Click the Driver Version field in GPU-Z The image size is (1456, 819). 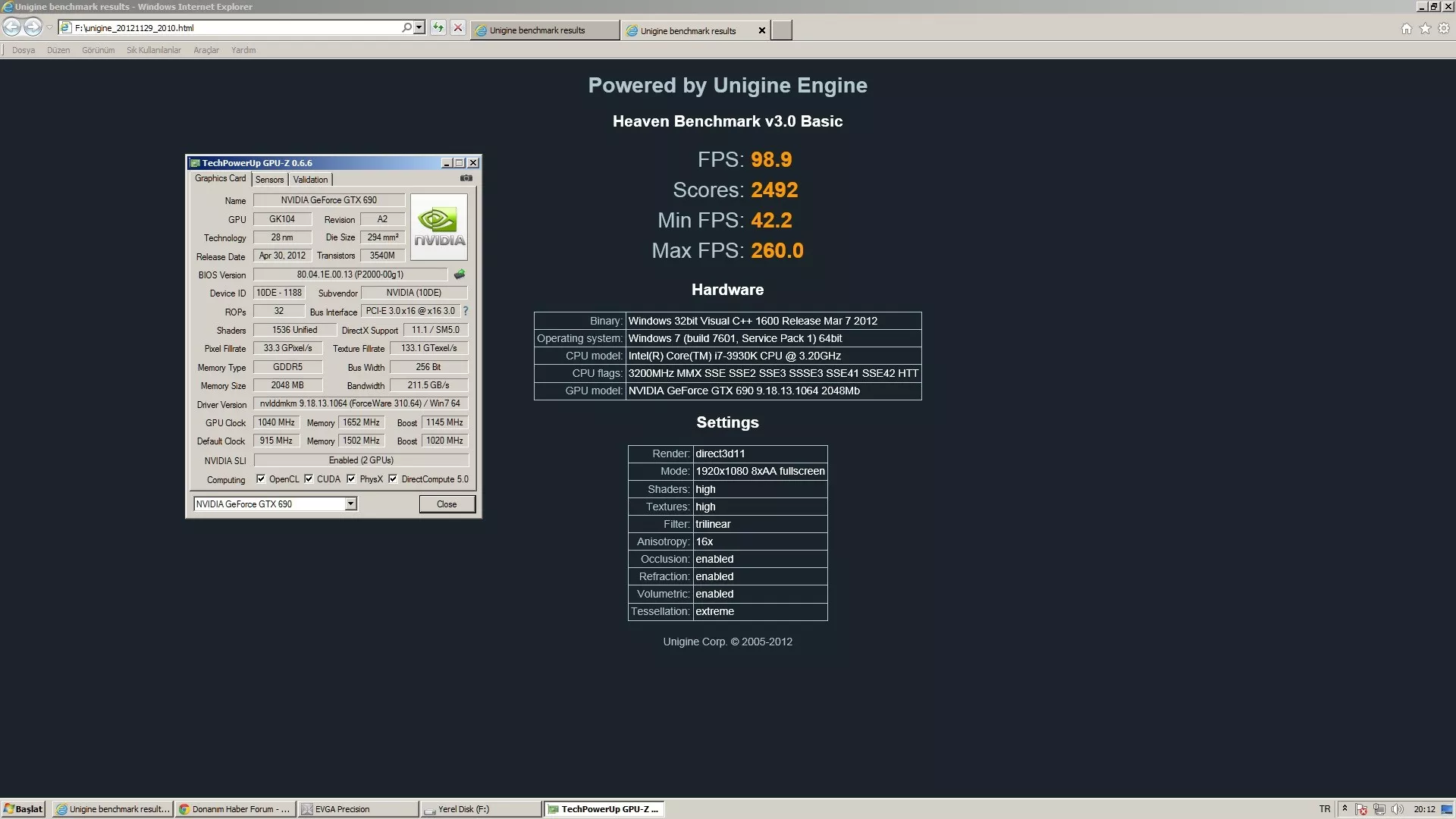pos(361,403)
